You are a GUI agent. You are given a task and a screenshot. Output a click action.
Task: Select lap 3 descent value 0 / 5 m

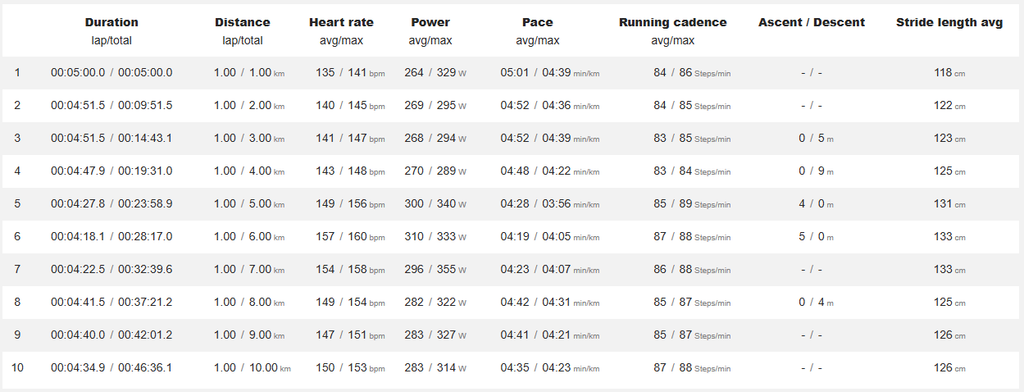pos(816,139)
